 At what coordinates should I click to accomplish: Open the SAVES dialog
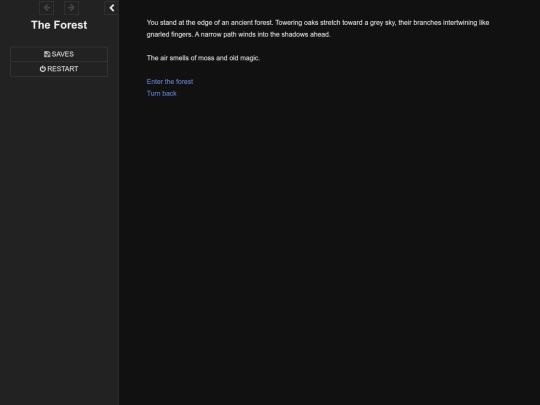(x=59, y=54)
